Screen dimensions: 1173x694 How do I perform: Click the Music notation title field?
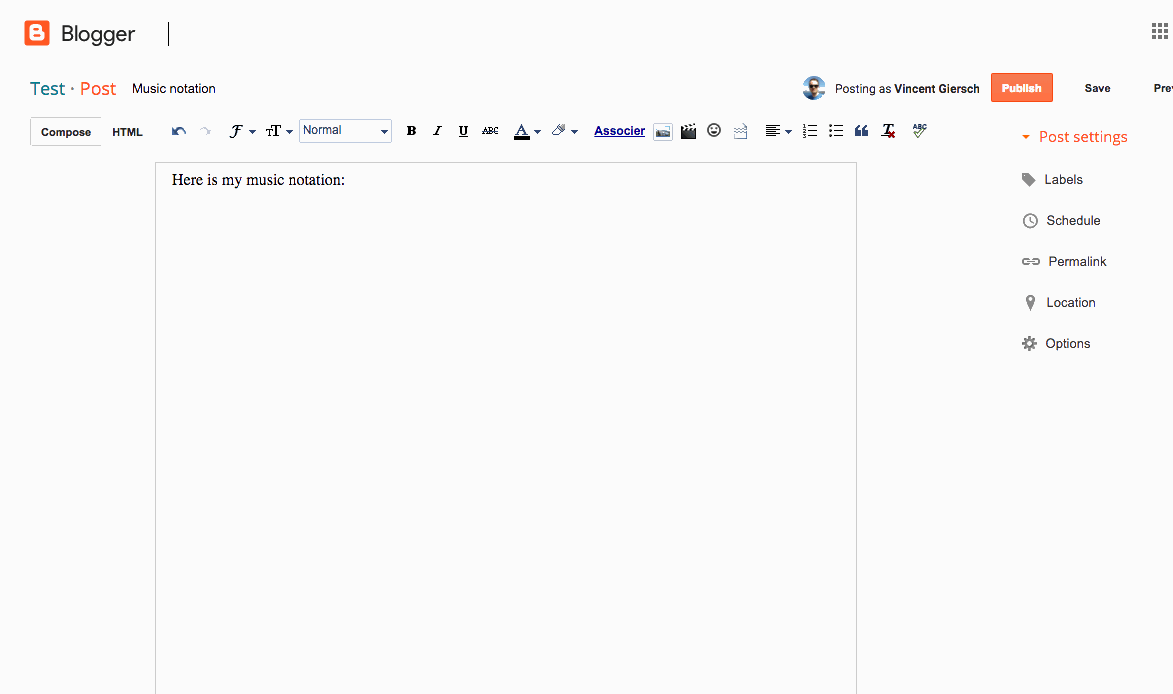click(x=173, y=88)
